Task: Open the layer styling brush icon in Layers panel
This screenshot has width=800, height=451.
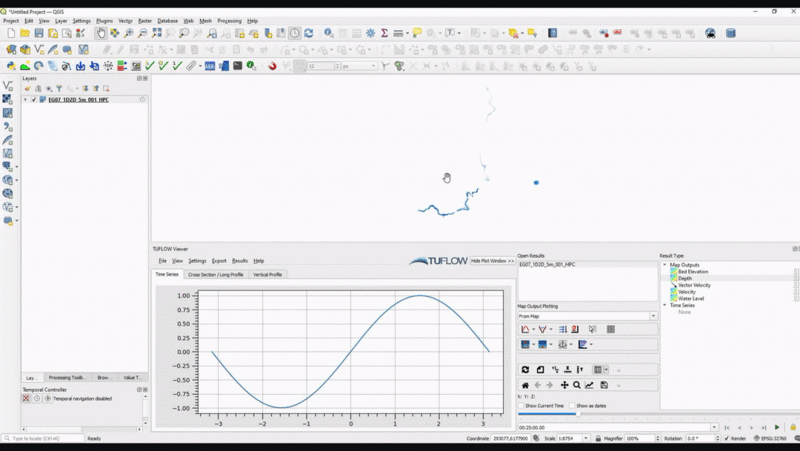Action: (28, 89)
